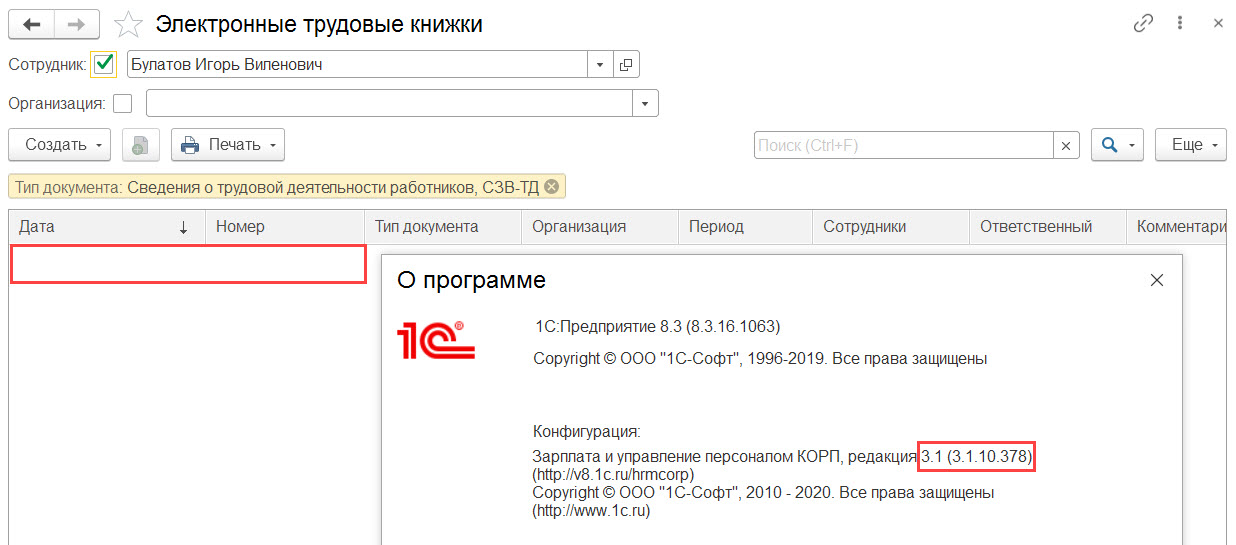Remove the СЗВ-ТД document type filter
Screen dimensions: 1236x545
pyautogui.click(x=552, y=186)
